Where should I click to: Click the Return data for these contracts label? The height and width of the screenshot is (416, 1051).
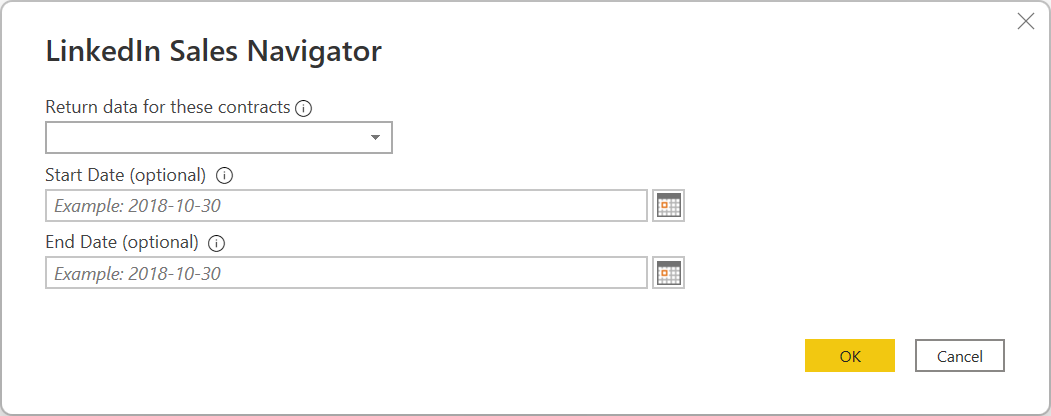tap(168, 107)
